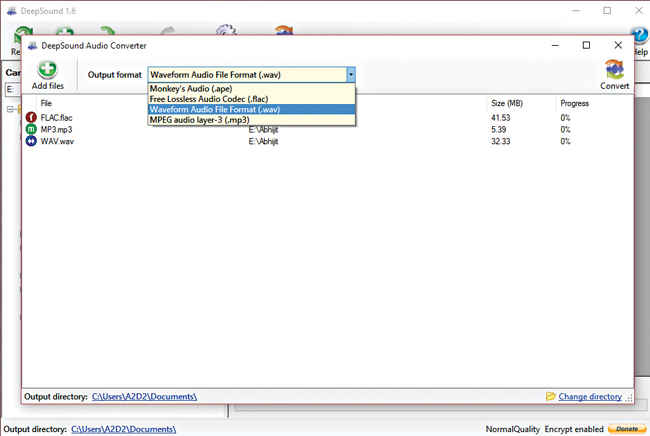Click the DeepSound 1.6 main window icon

coord(12,11)
